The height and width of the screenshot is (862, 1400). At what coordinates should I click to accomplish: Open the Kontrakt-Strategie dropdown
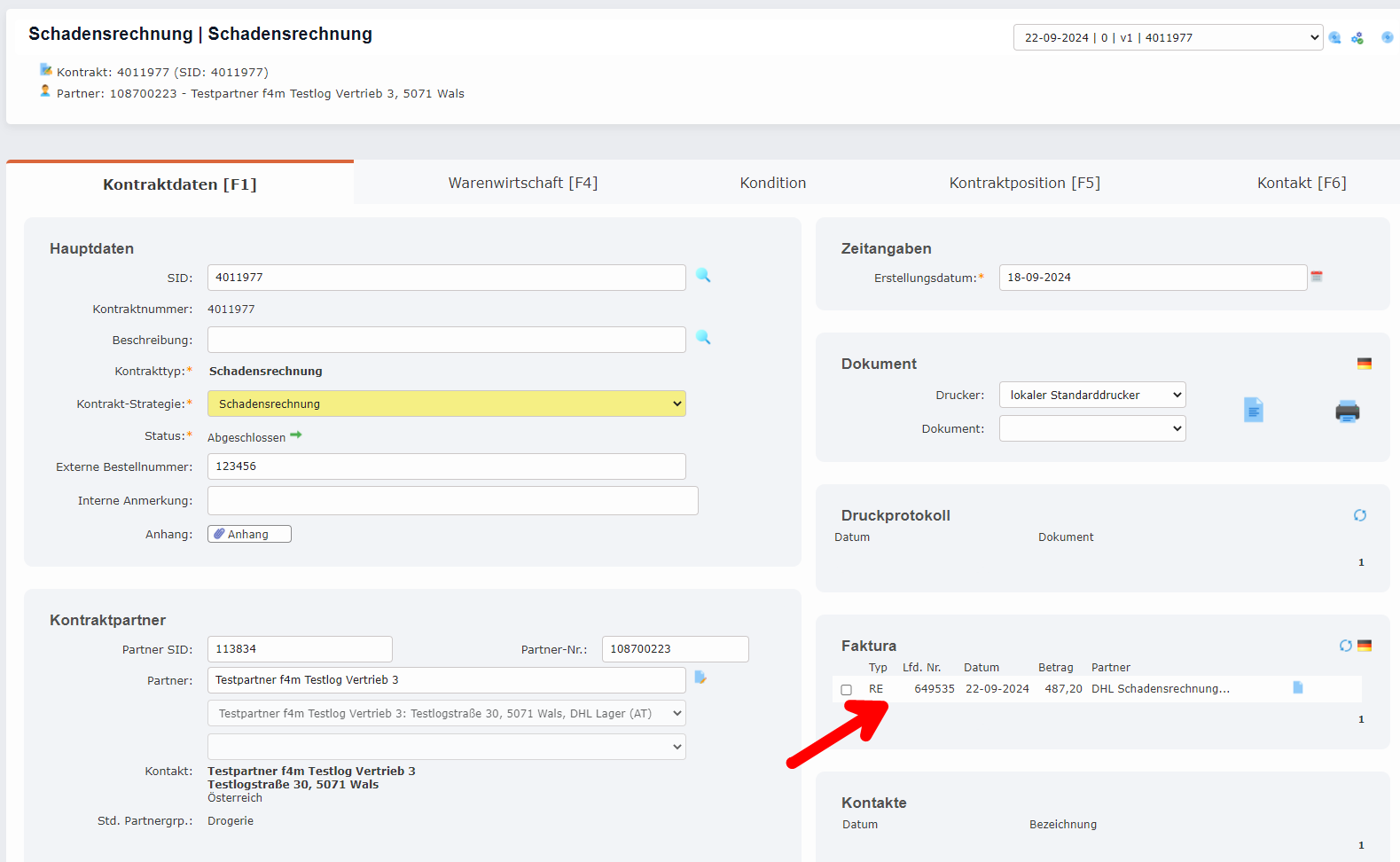pyautogui.click(x=447, y=404)
